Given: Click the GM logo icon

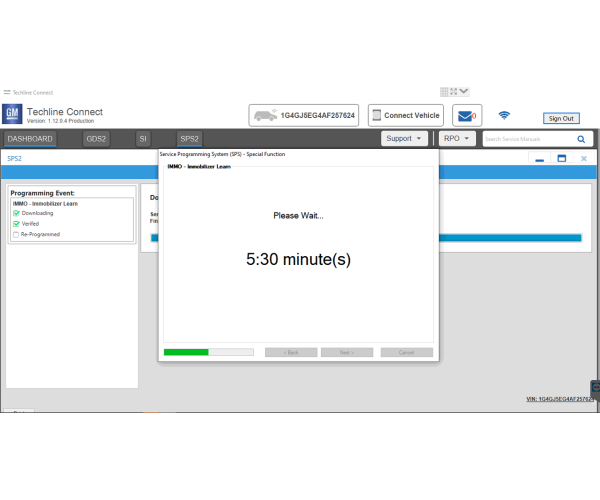Looking at the screenshot, I should (x=12, y=114).
